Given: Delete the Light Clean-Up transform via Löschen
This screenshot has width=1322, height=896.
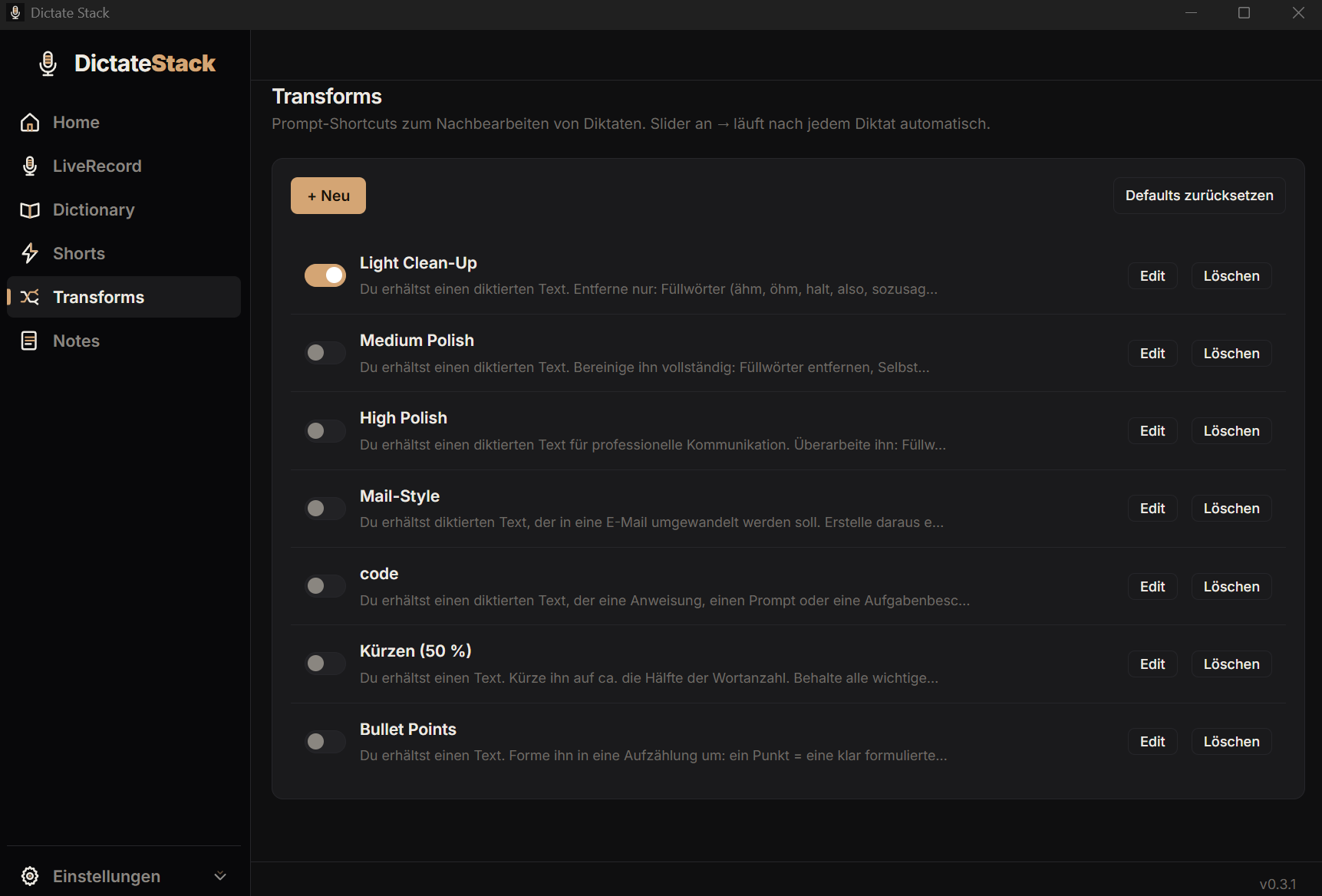Looking at the screenshot, I should tap(1231, 276).
